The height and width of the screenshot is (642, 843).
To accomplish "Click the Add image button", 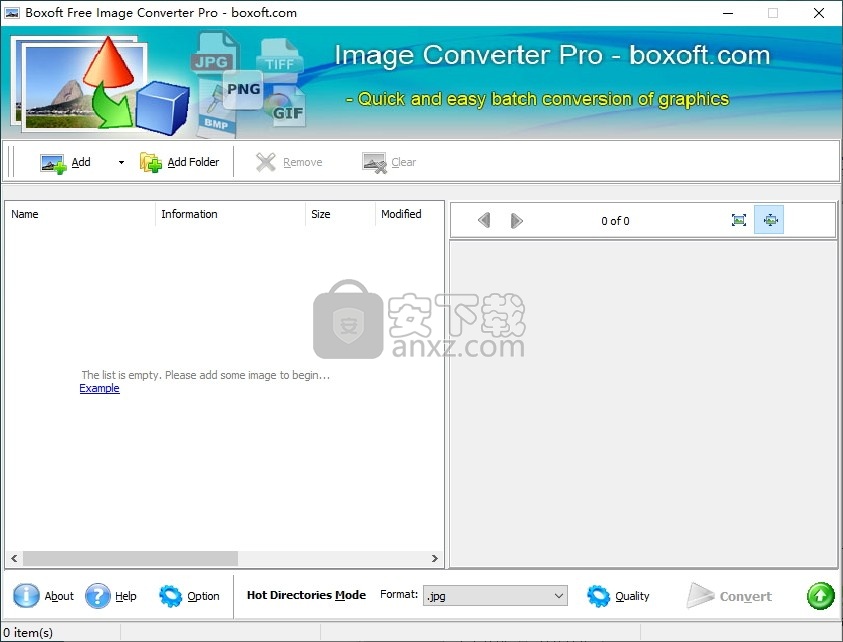I will (x=66, y=162).
